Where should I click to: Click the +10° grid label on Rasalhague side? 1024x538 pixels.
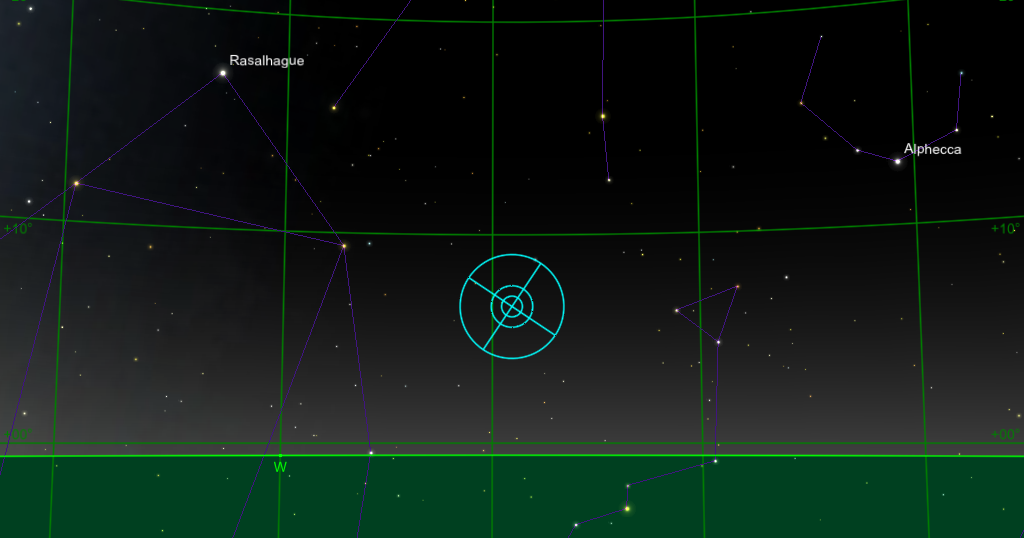coord(18,229)
